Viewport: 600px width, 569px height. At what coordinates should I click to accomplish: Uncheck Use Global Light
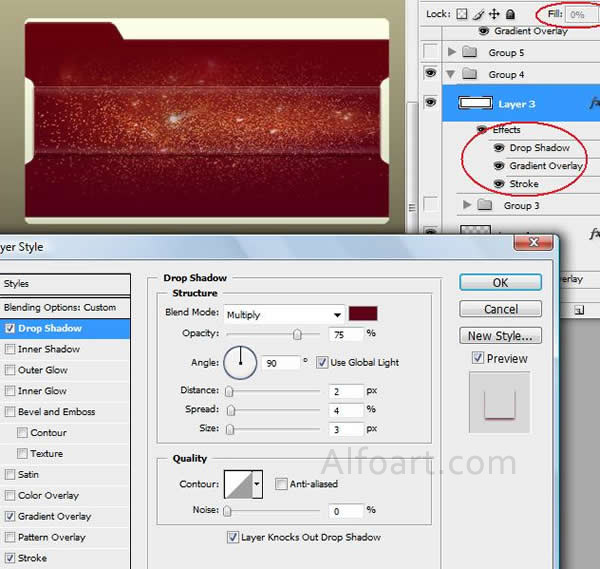point(322,362)
